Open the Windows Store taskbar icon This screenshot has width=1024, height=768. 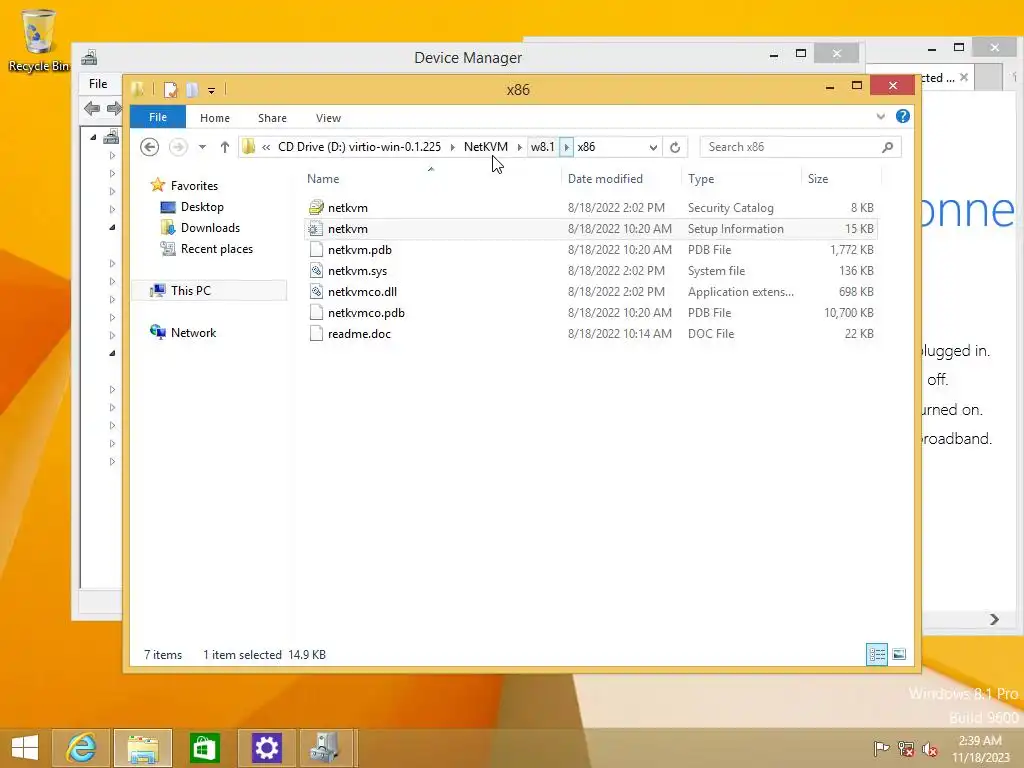204,747
